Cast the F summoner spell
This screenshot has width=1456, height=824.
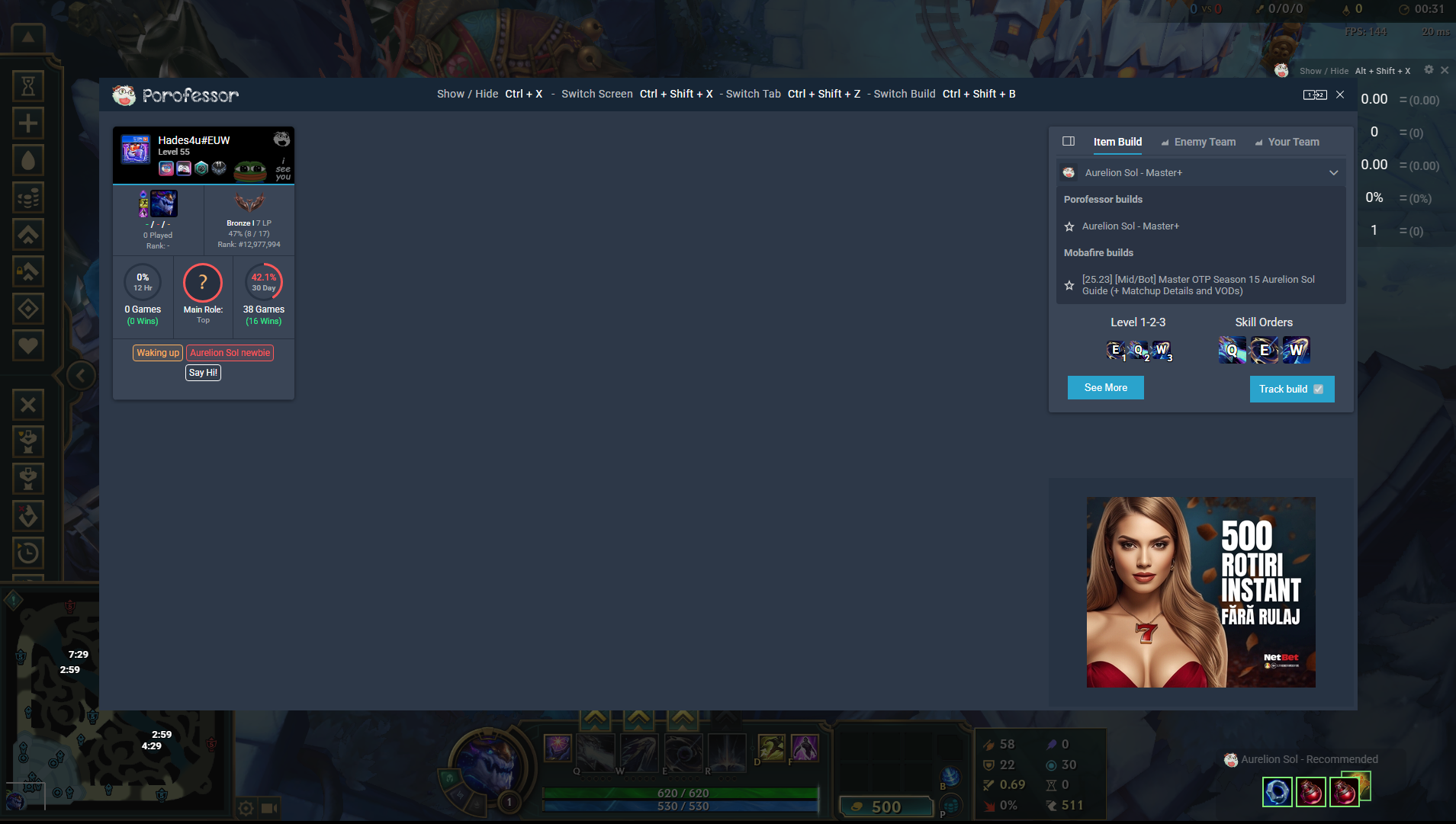pyautogui.click(x=805, y=749)
